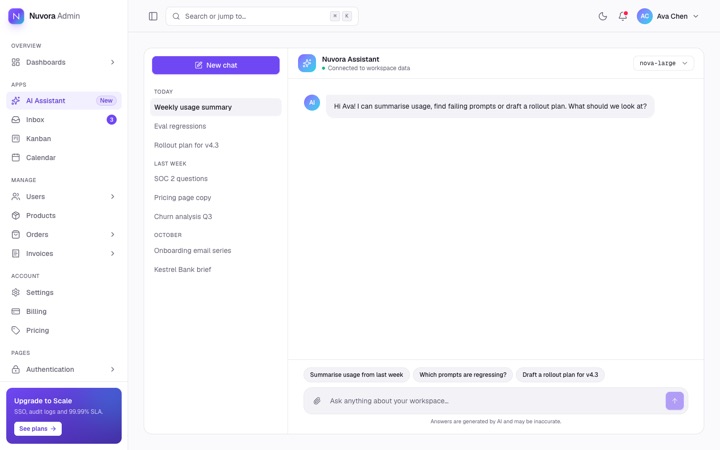This screenshot has width=720, height=450.
Task: Click the Billing card icon
Action: coord(16,311)
